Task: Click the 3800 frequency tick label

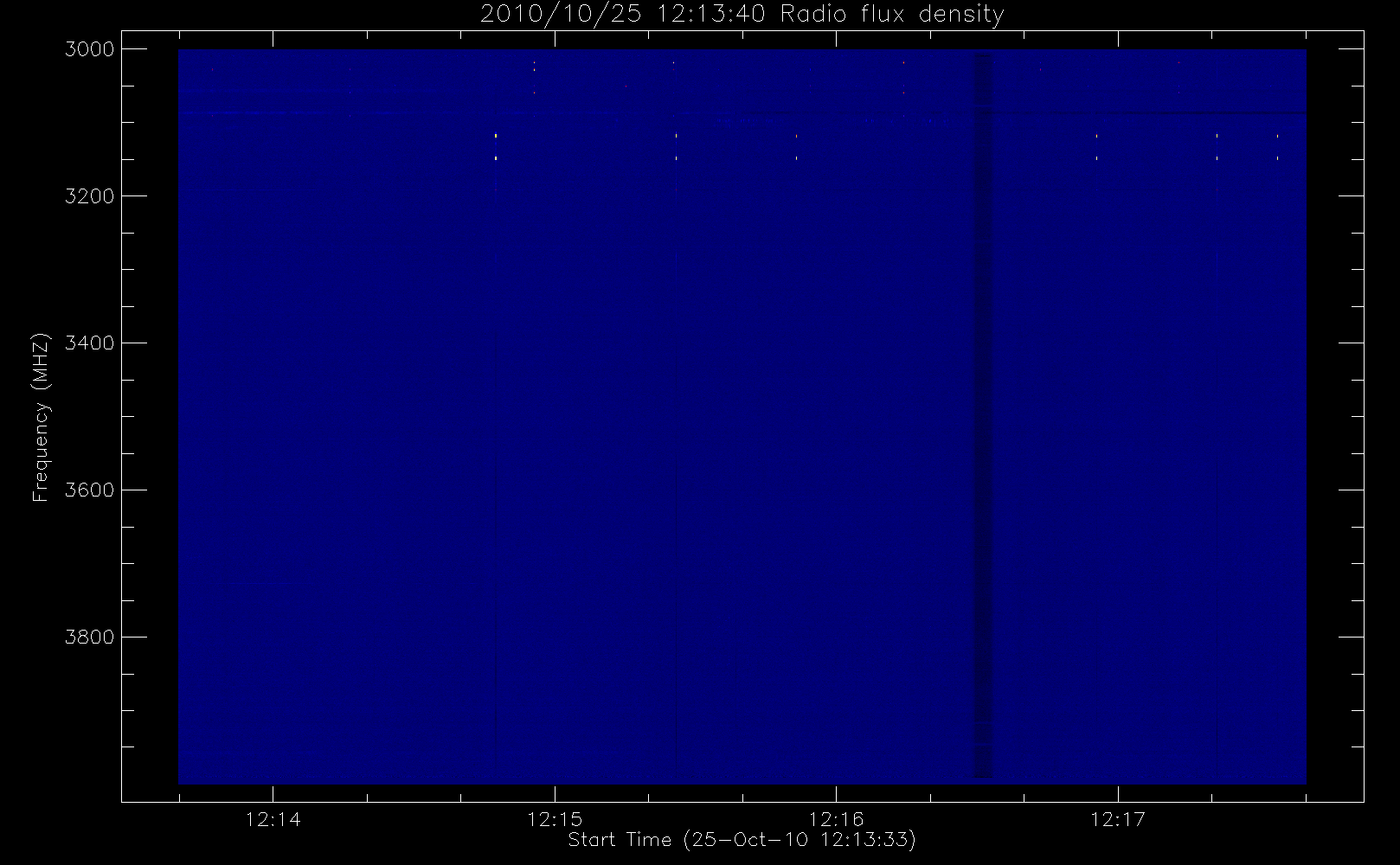Action: (90, 638)
